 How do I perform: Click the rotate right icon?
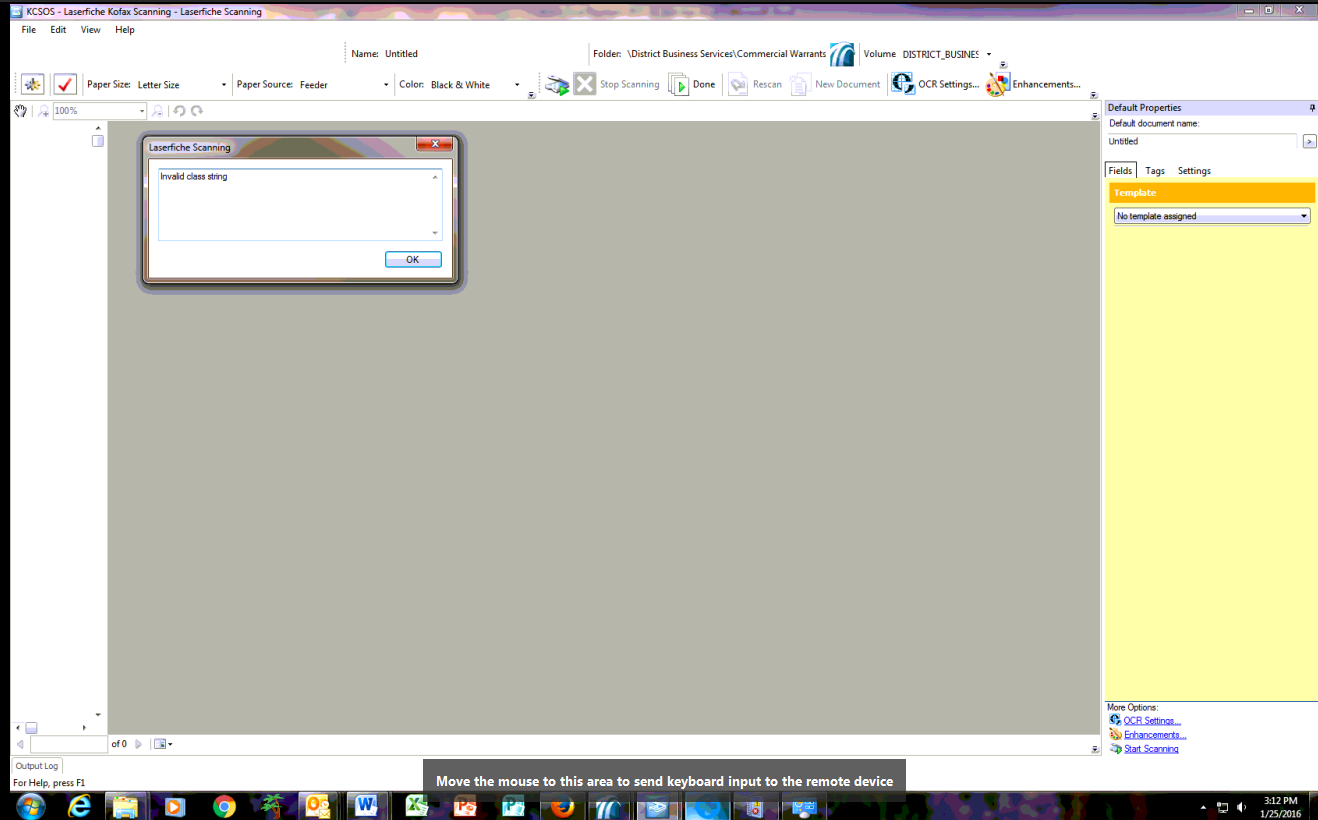[197, 111]
